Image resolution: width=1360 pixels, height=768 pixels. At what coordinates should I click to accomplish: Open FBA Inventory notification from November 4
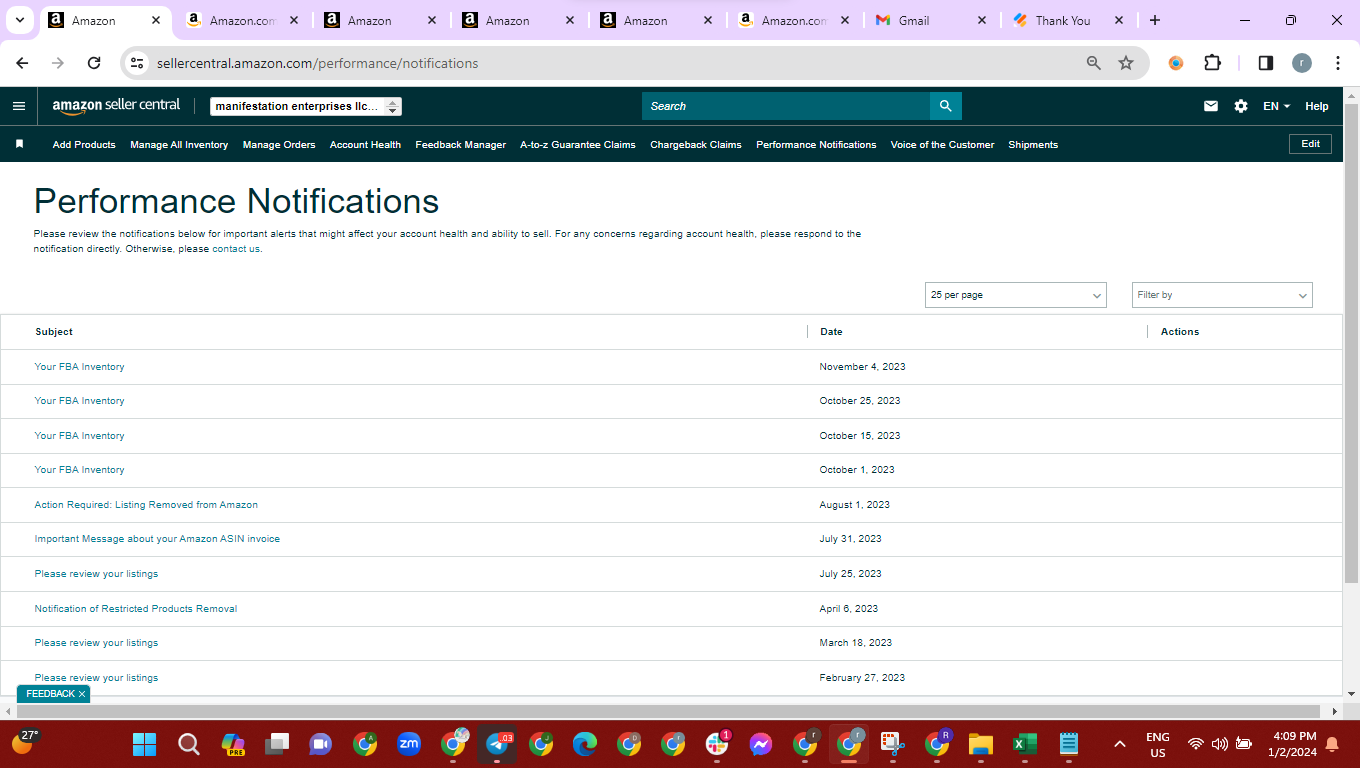(x=80, y=367)
